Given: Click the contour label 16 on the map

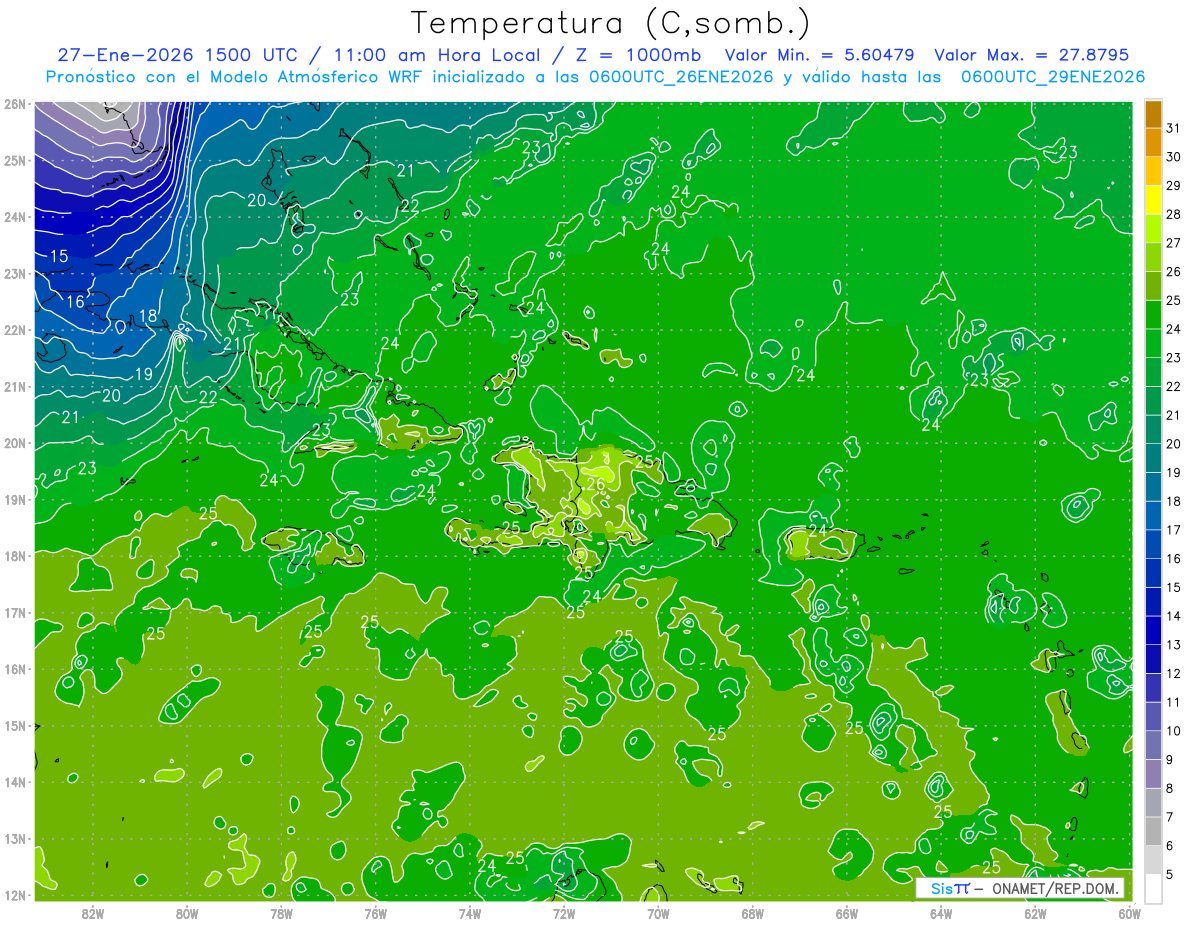Looking at the screenshot, I should click(75, 302).
